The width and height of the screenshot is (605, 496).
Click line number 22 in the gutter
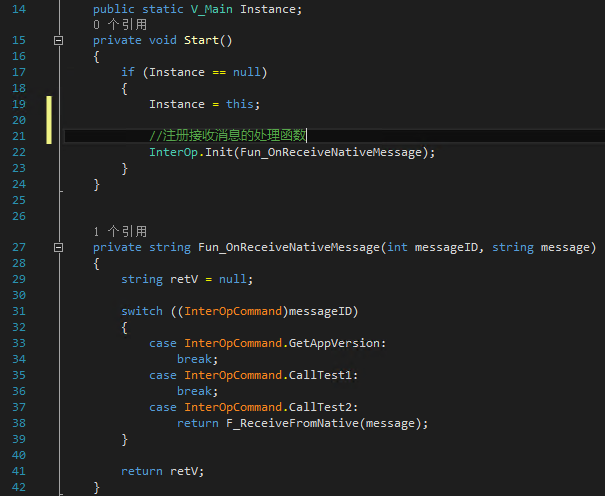(19, 152)
